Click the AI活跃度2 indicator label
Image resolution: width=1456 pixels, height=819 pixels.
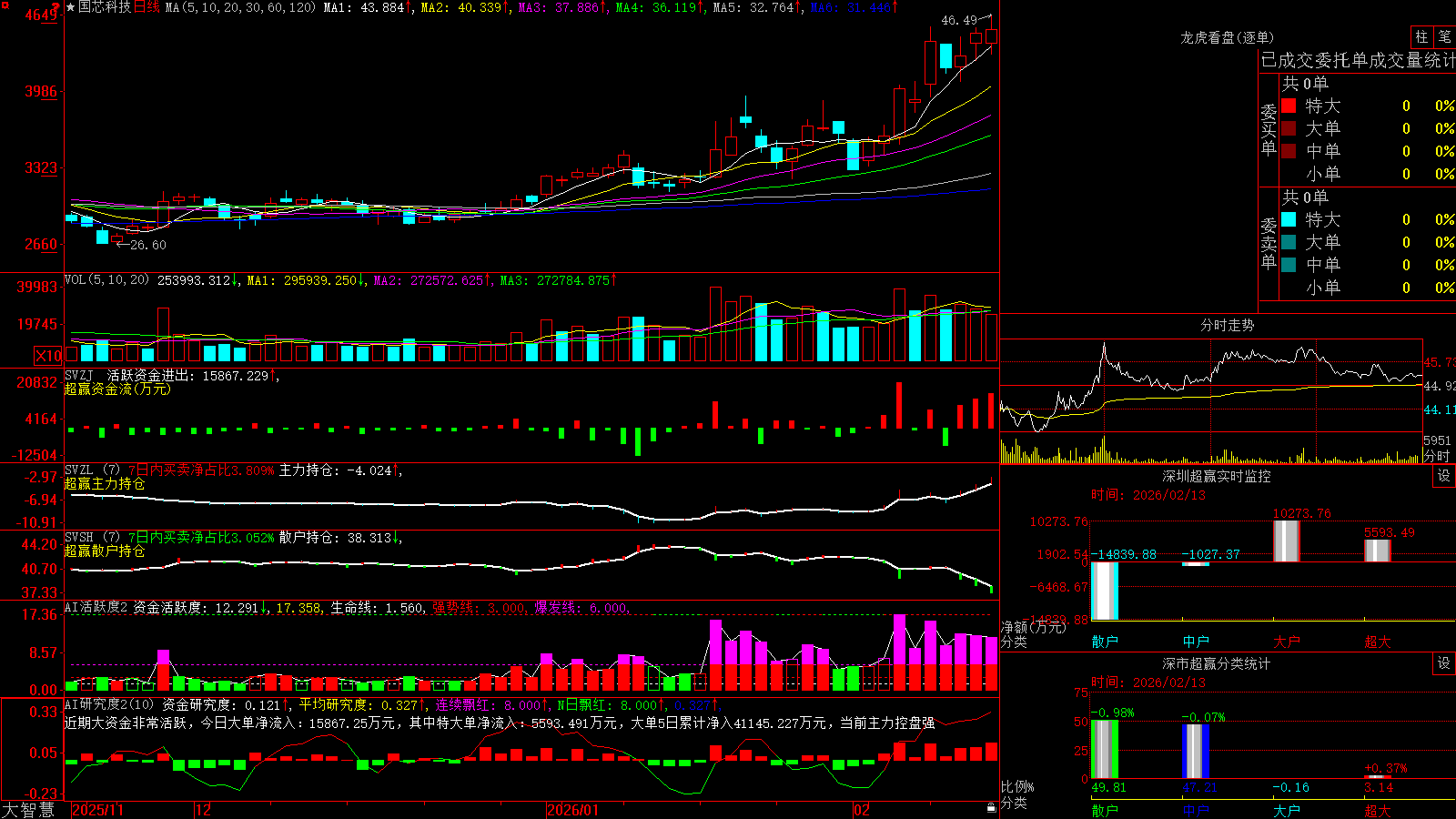[96, 607]
